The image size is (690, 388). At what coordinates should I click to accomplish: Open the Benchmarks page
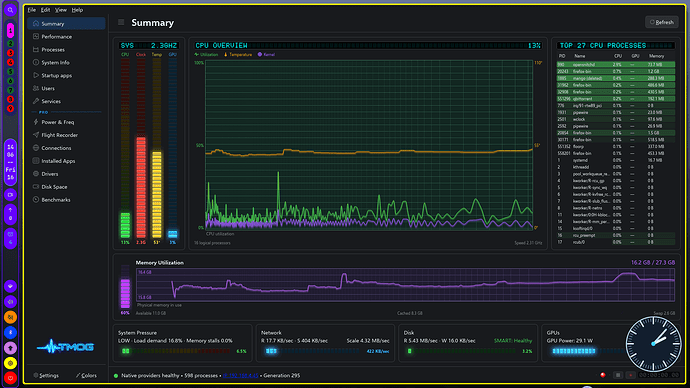pyautogui.click(x=66, y=200)
